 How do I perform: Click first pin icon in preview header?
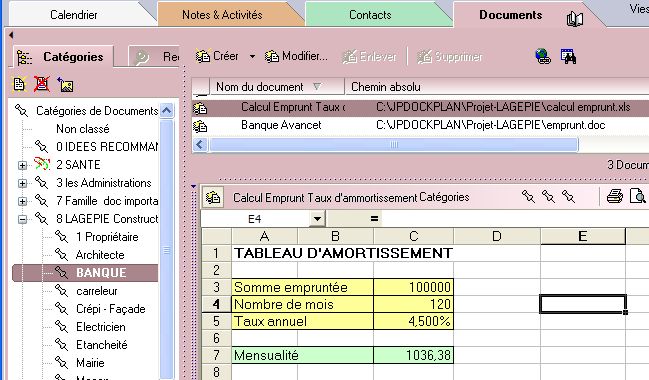(x=528, y=196)
